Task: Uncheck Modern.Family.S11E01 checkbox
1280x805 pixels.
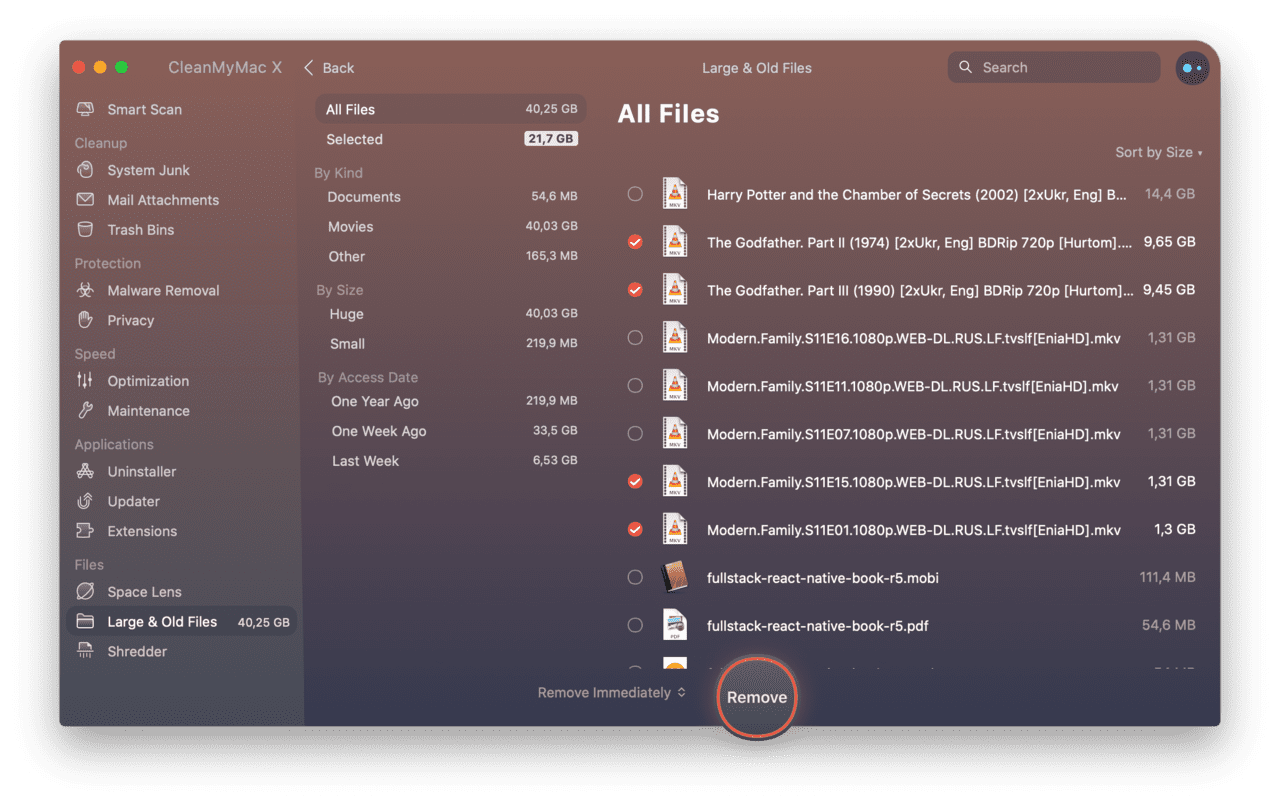Action: pyautogui.click(x=635, y=529)
